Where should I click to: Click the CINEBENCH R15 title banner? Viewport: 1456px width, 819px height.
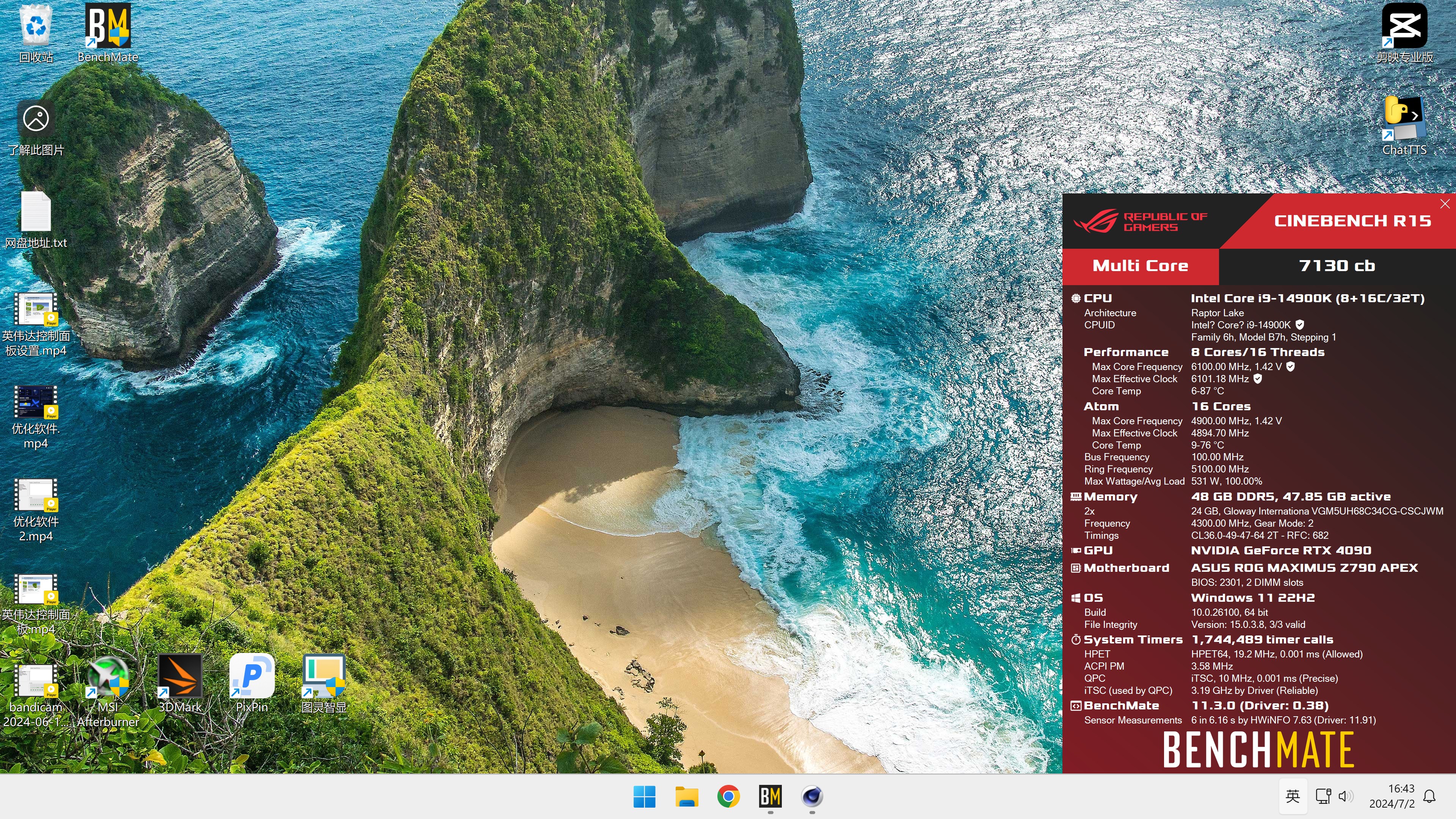[1352, 220]
